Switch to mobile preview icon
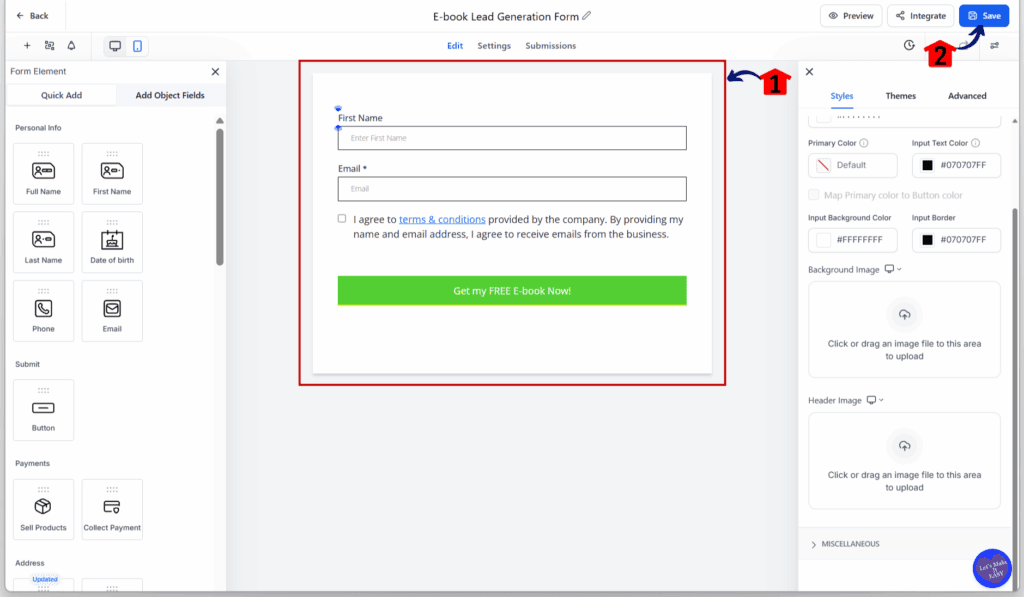Image resolution: width=1024 pixels, height=597 pixels. pyautogui.click(x=137, y=46)
